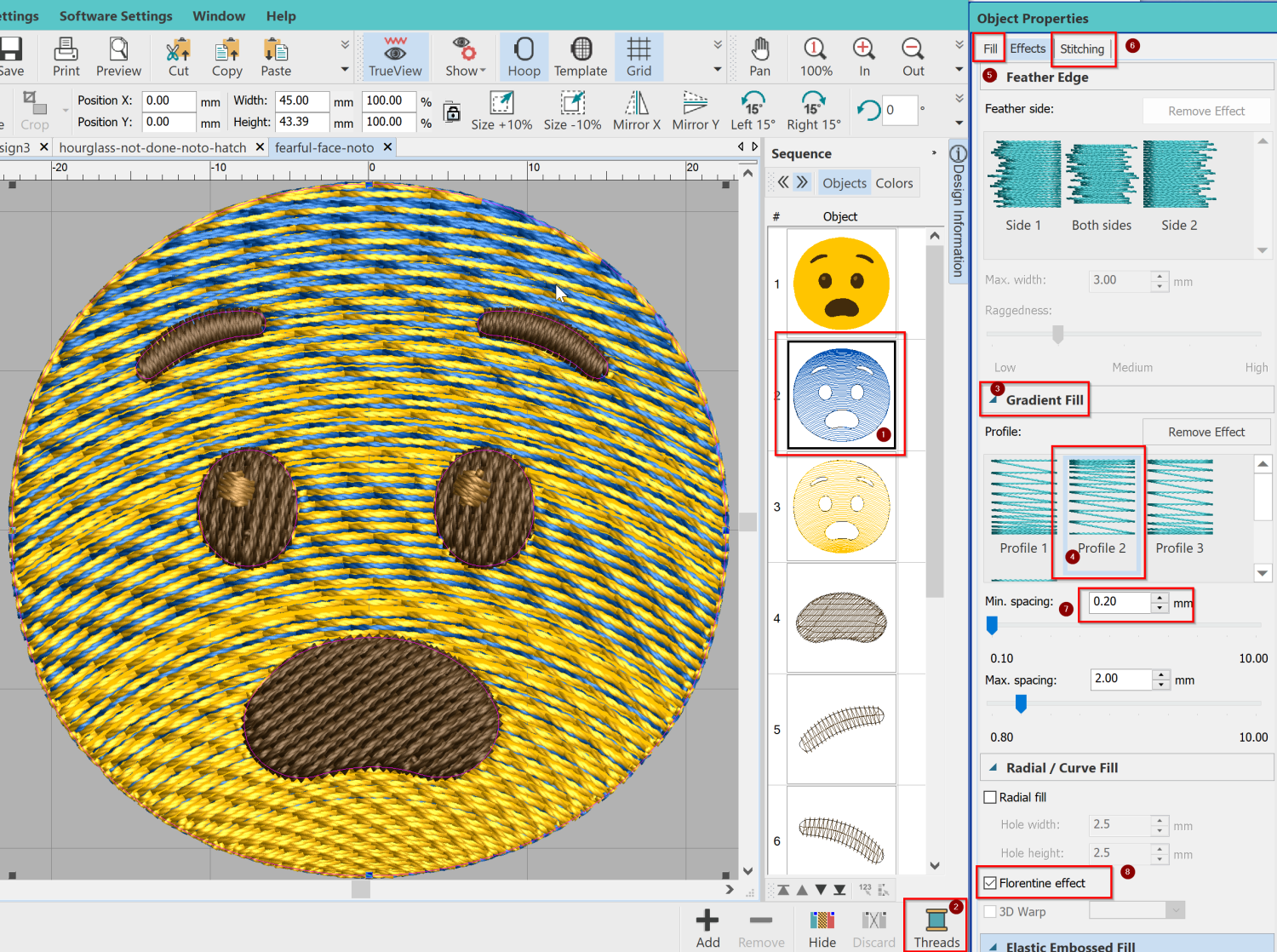Toggle the Grid display
Image resolution: width=1277 pixels, height=952 pixels.
coord(638,56)
